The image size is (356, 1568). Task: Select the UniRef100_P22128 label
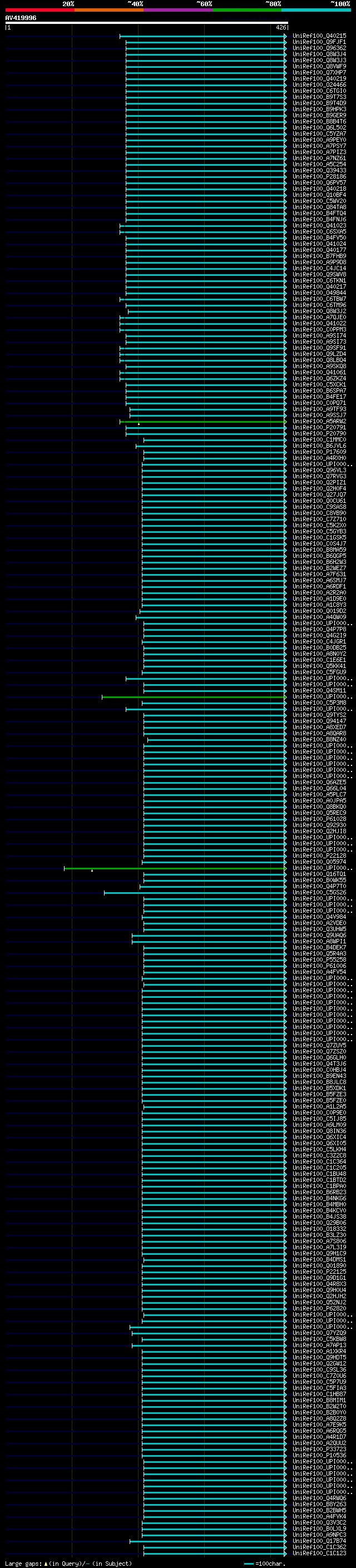tap(319, 855)
